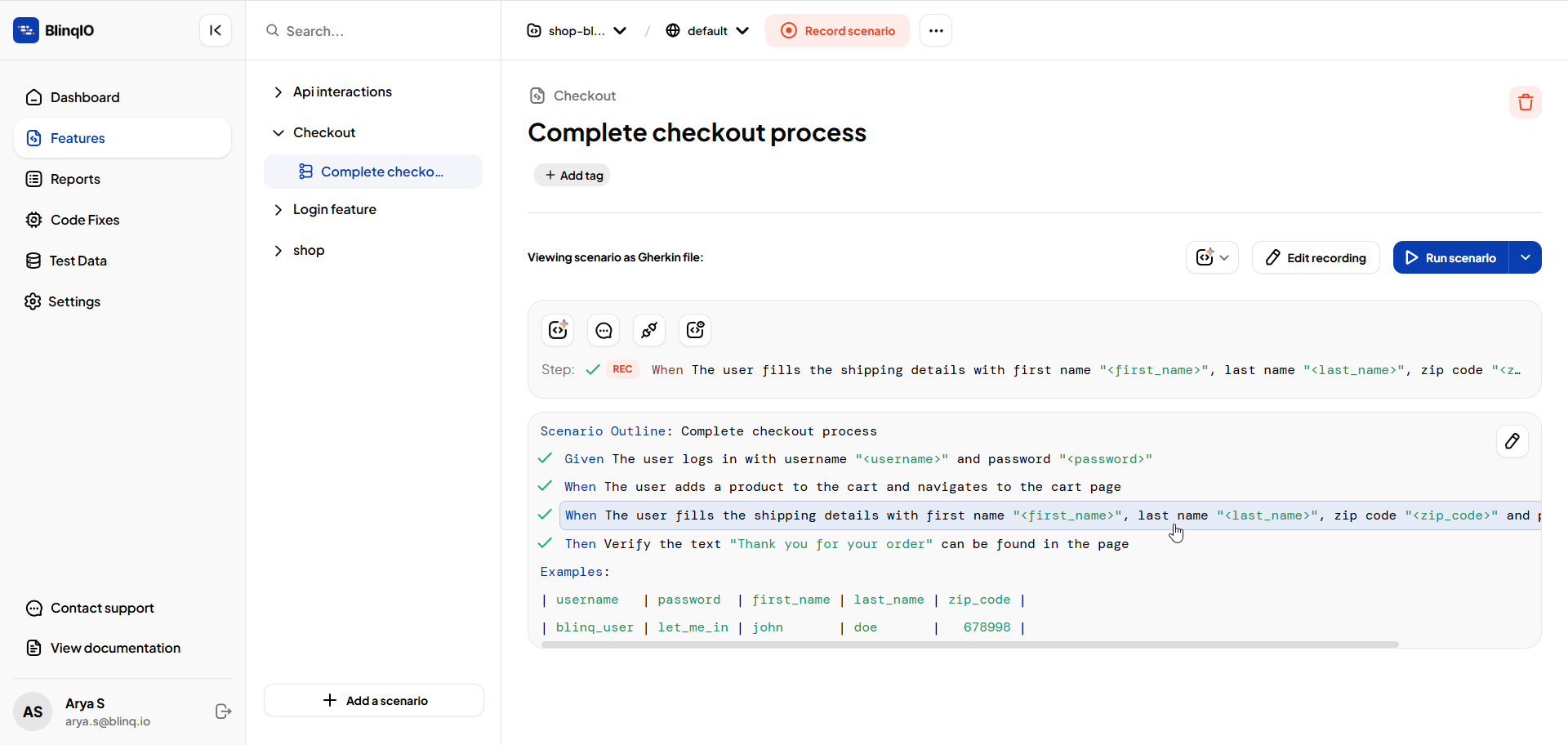Open the Dashboard page

(122, 97)
